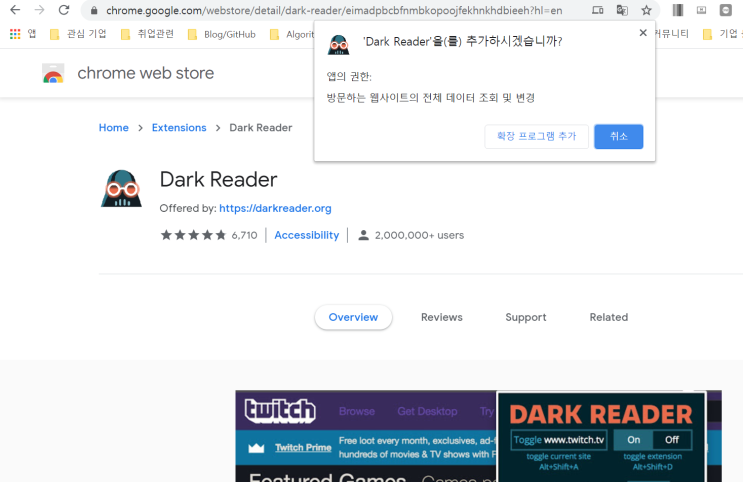Open the striped extension icon in toolbar
The image size is (743, 482).
(x=678, y=10)
